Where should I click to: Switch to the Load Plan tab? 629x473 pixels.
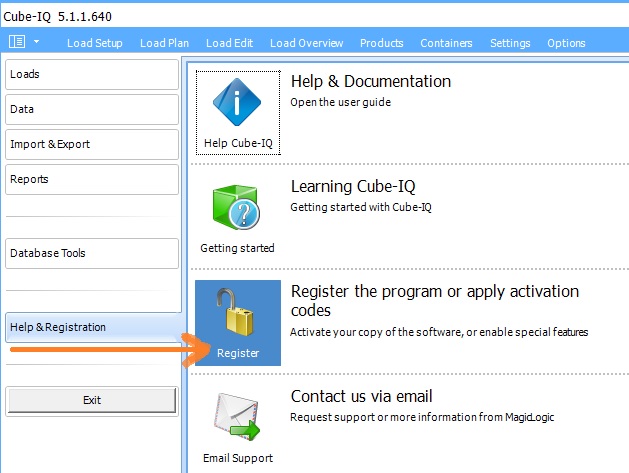pyautogui.click(x=164, y=43)
